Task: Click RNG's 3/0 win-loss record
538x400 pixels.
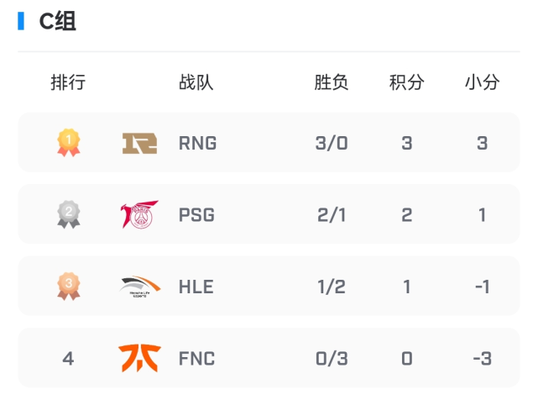Action: click(x=331, y=143)
